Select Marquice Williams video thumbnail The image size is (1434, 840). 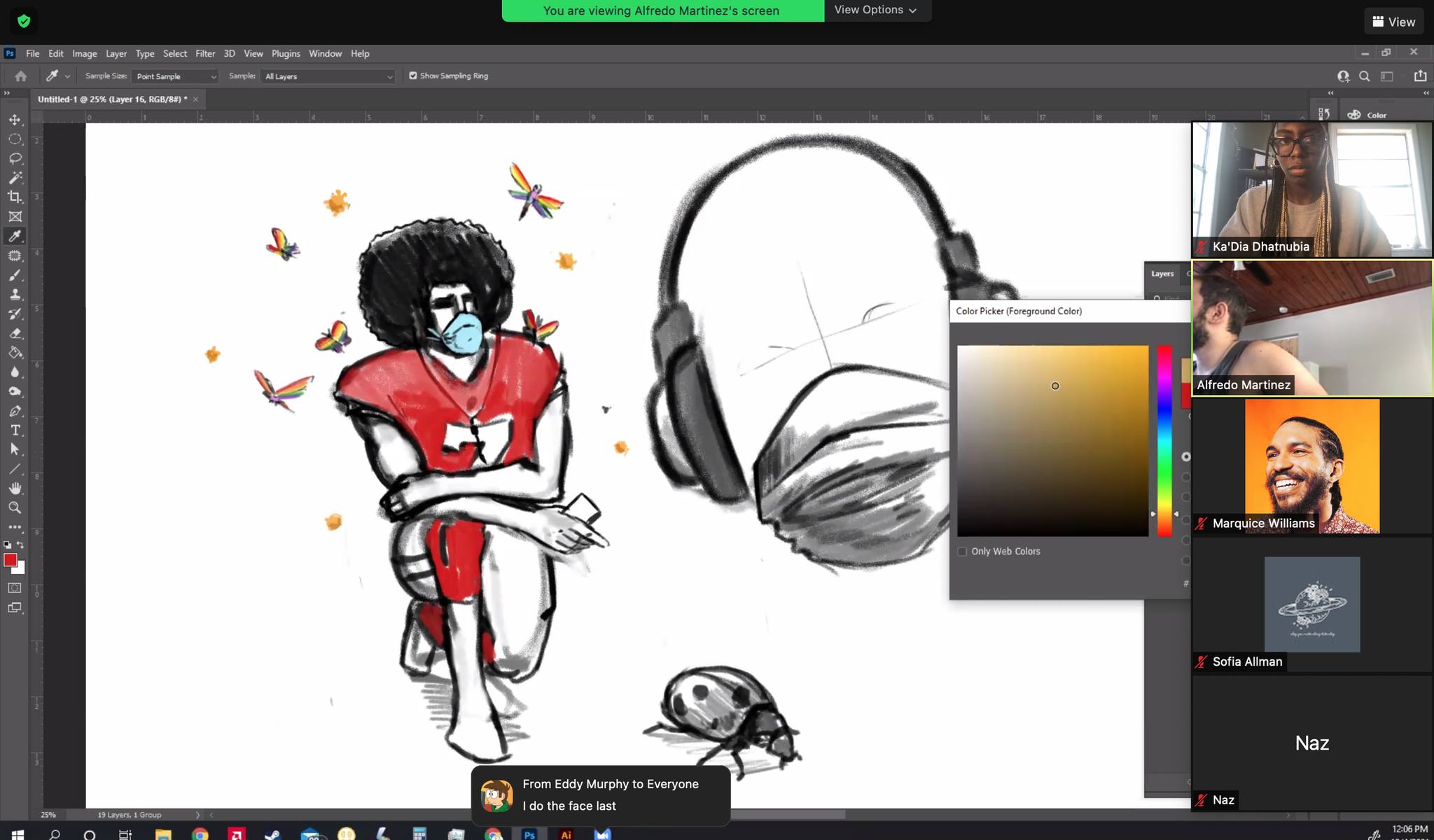click(1312, 466)
